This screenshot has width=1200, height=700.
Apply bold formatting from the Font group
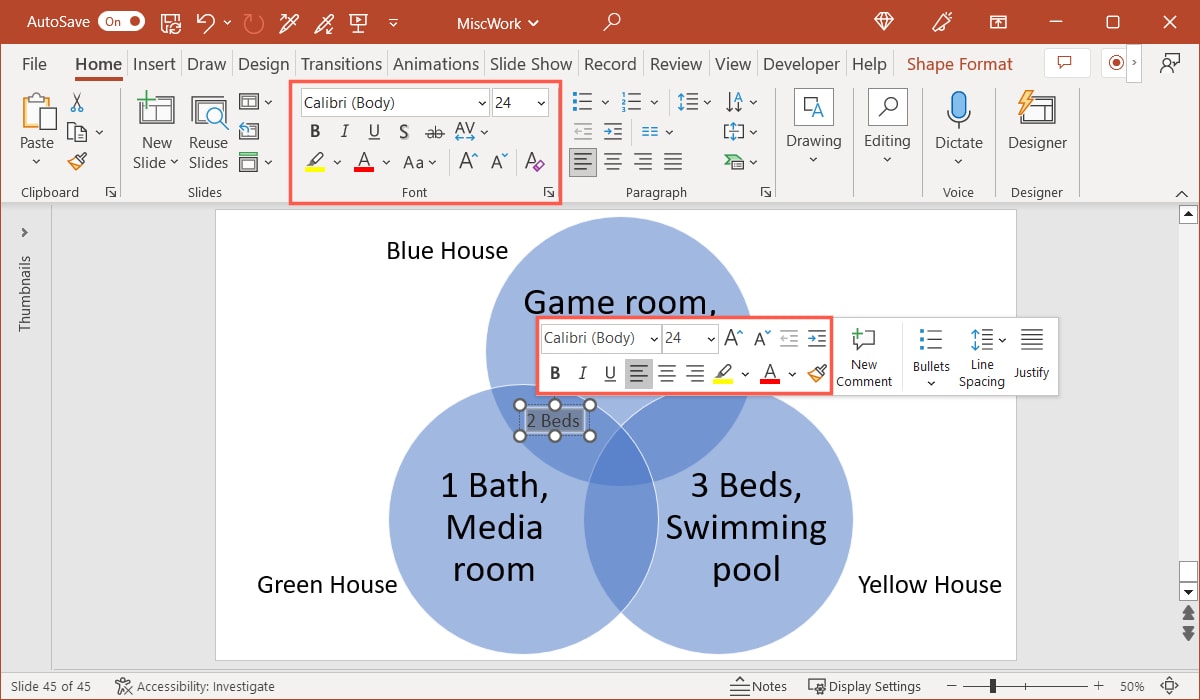(x=314, y=131)
